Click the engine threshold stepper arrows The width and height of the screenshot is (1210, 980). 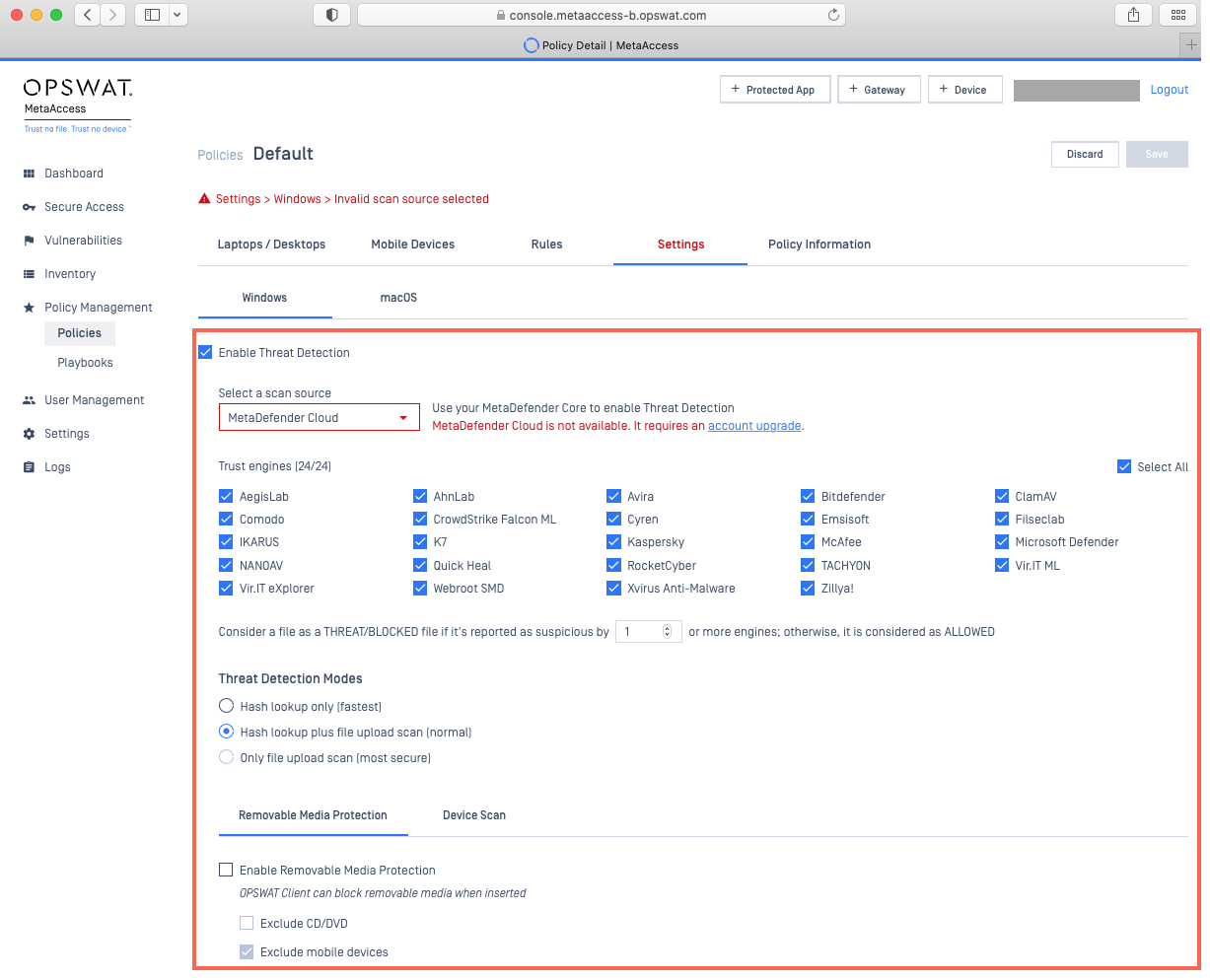(x=668, y=632)
